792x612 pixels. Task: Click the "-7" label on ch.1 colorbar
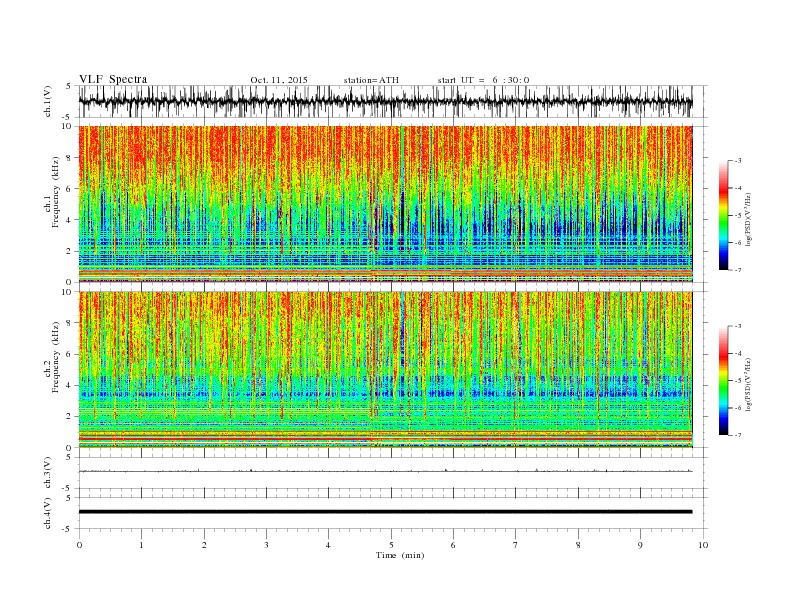click(738, 270)
